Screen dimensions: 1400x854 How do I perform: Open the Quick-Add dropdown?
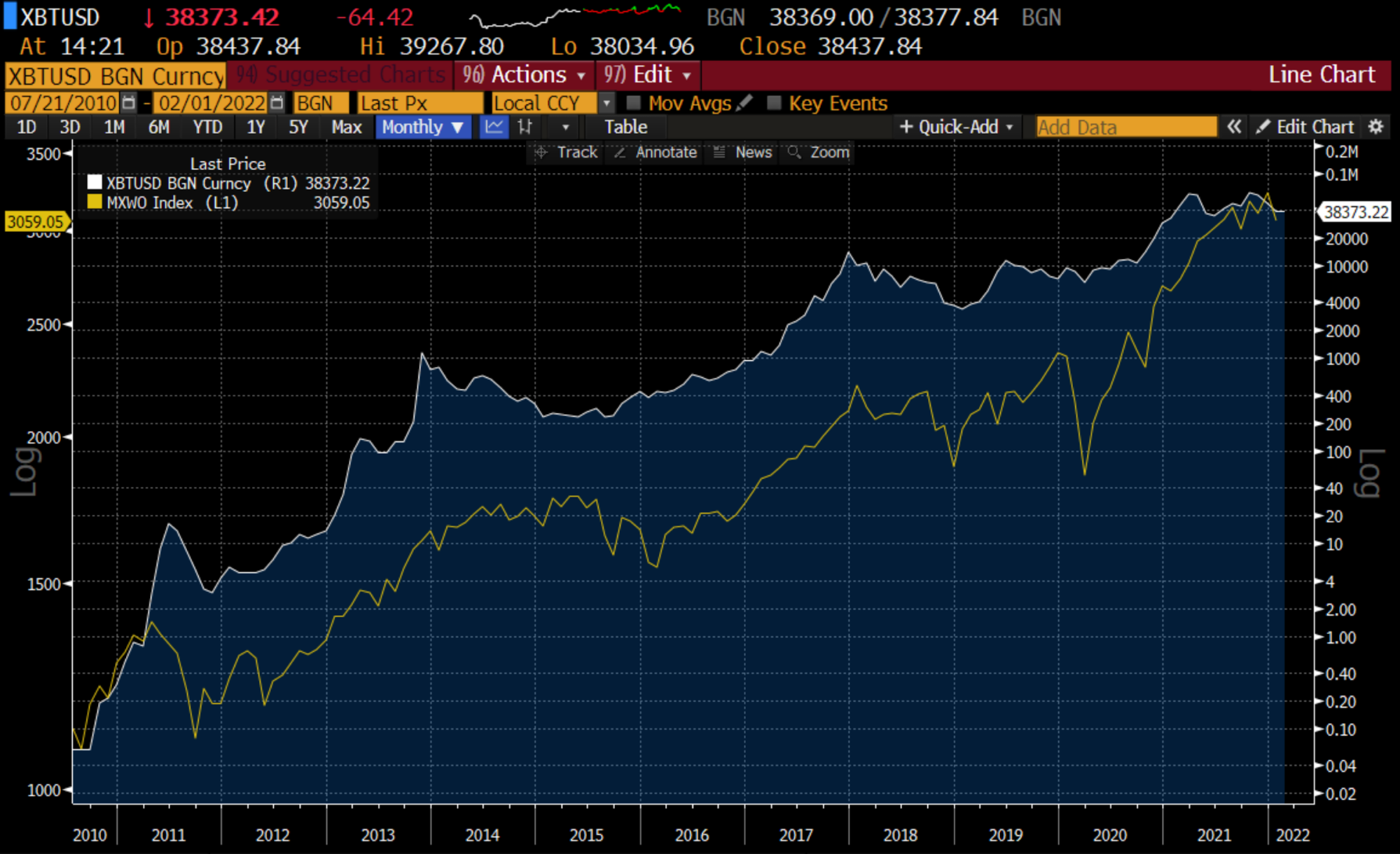tap(957, 127)
